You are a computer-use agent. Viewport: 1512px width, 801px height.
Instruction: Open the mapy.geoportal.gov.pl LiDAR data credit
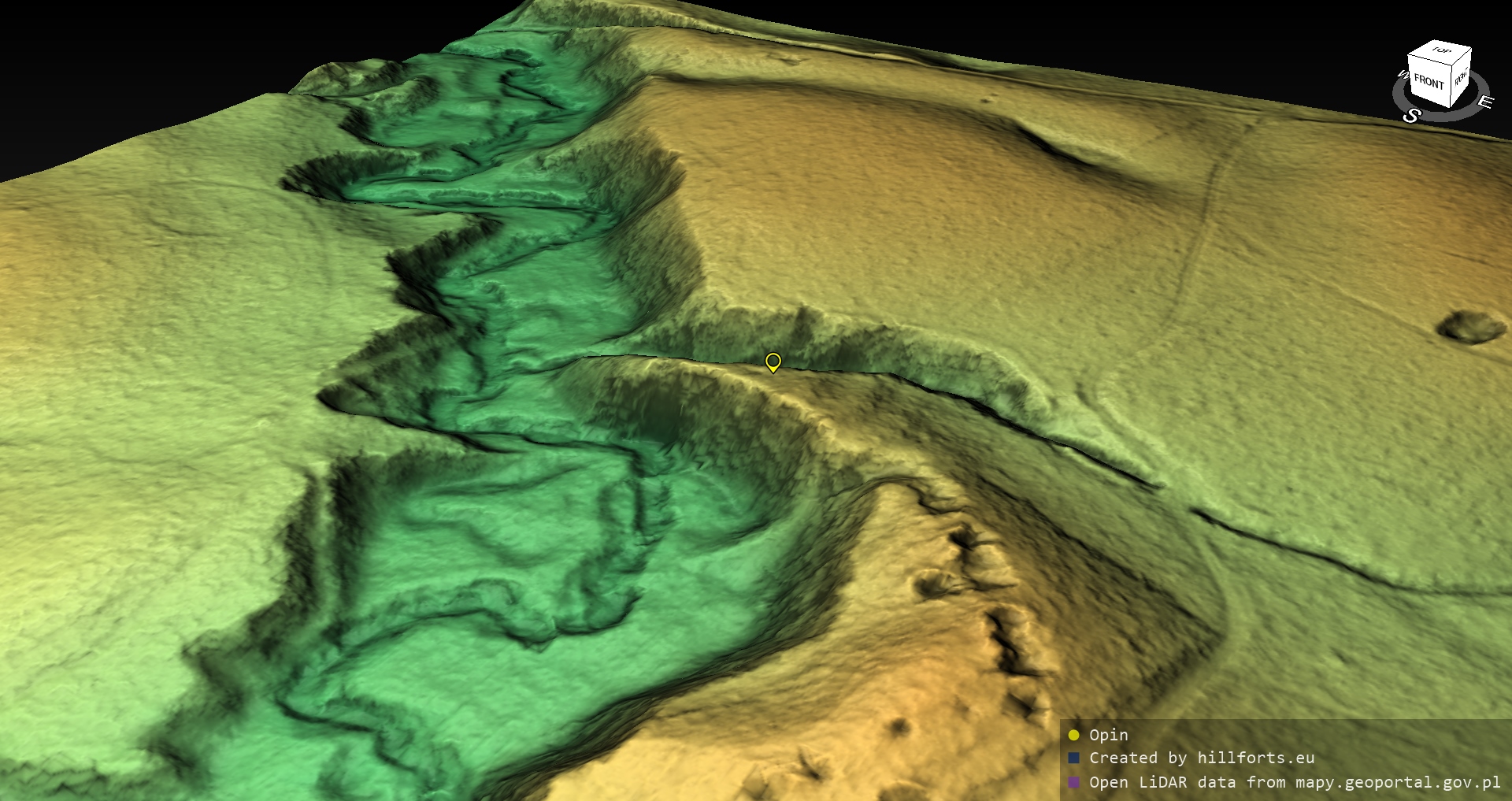tap(1294, 782)
